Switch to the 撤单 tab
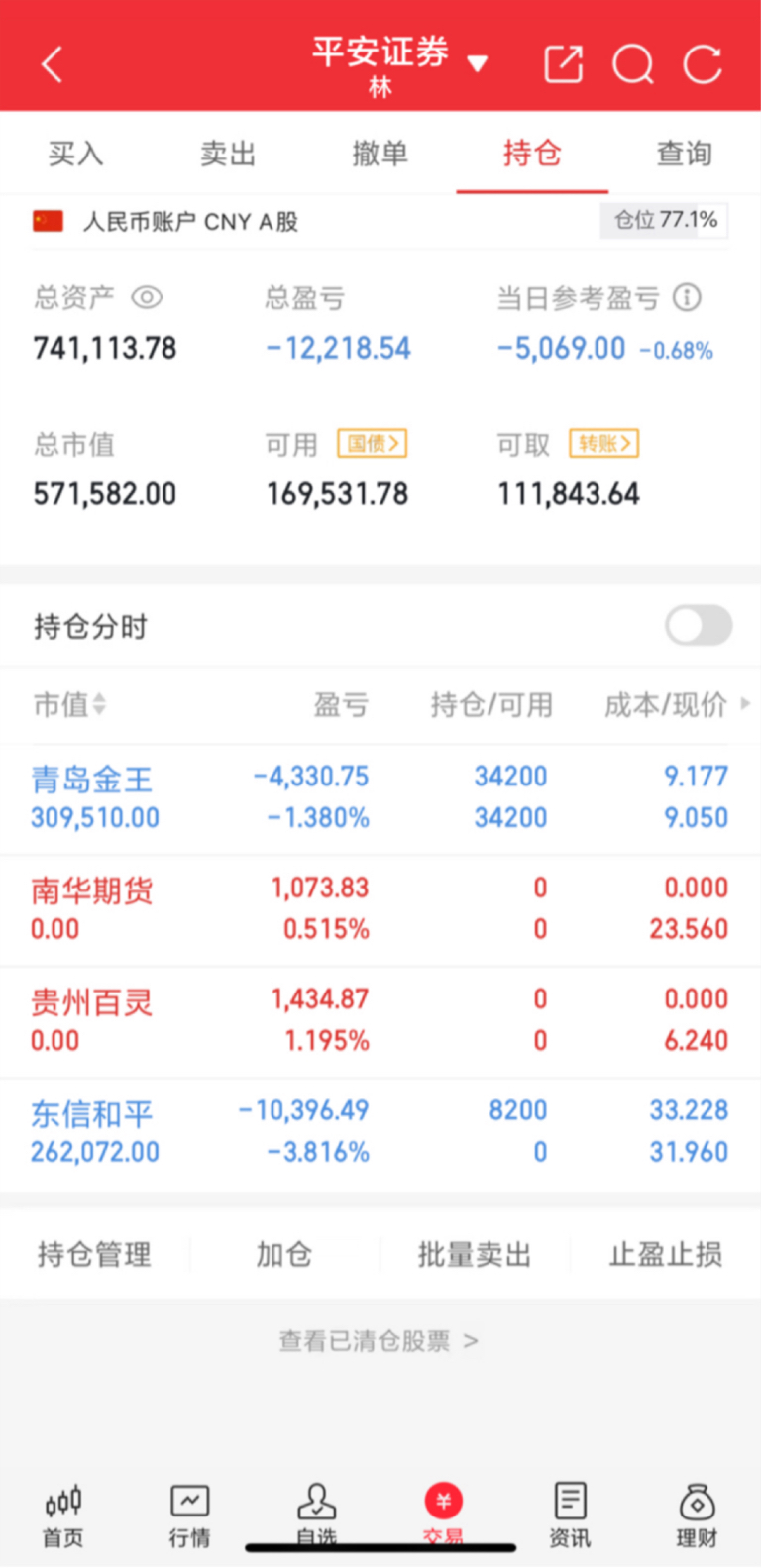The image size is (761, 1568). click(380, 154)
